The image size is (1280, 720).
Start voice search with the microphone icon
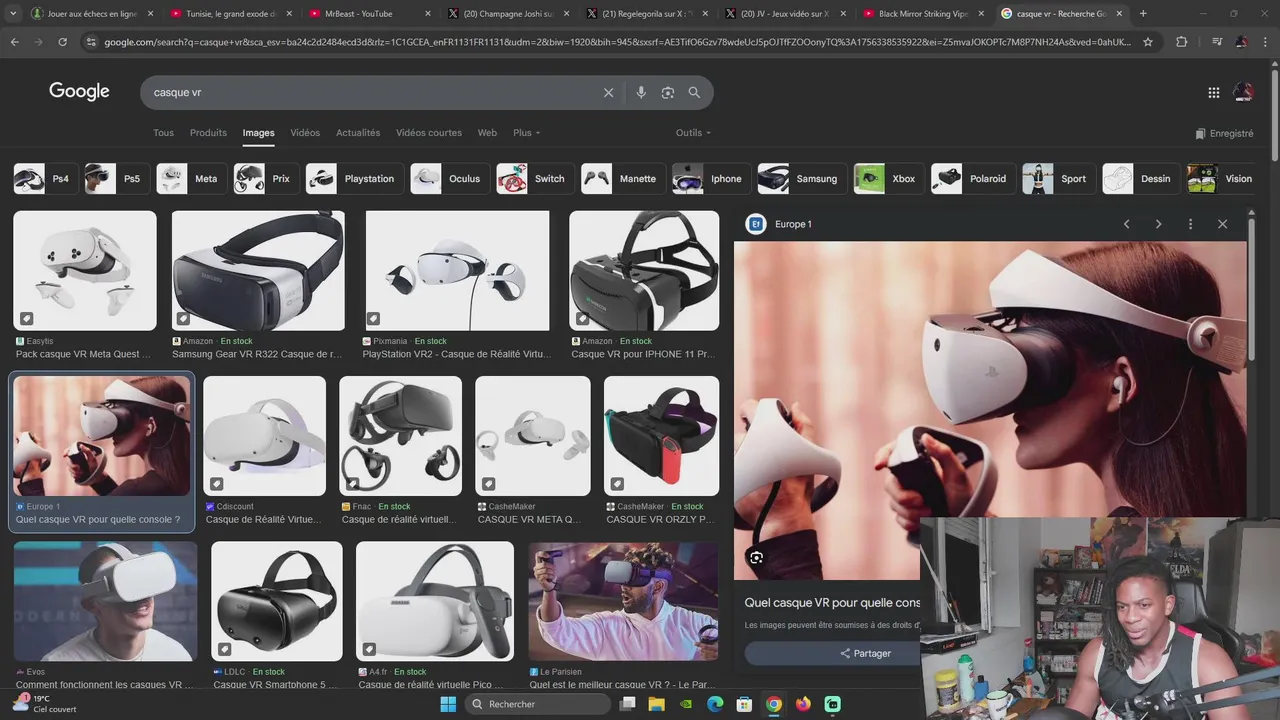641,92
